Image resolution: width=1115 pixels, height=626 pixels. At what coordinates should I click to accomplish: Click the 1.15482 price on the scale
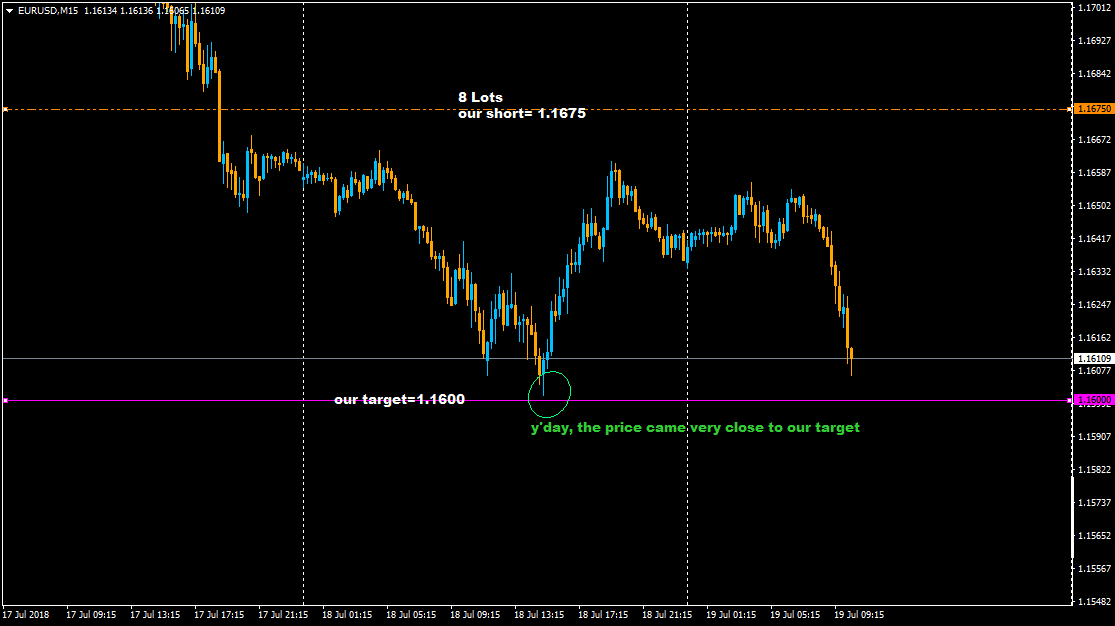click(1092, 602)
